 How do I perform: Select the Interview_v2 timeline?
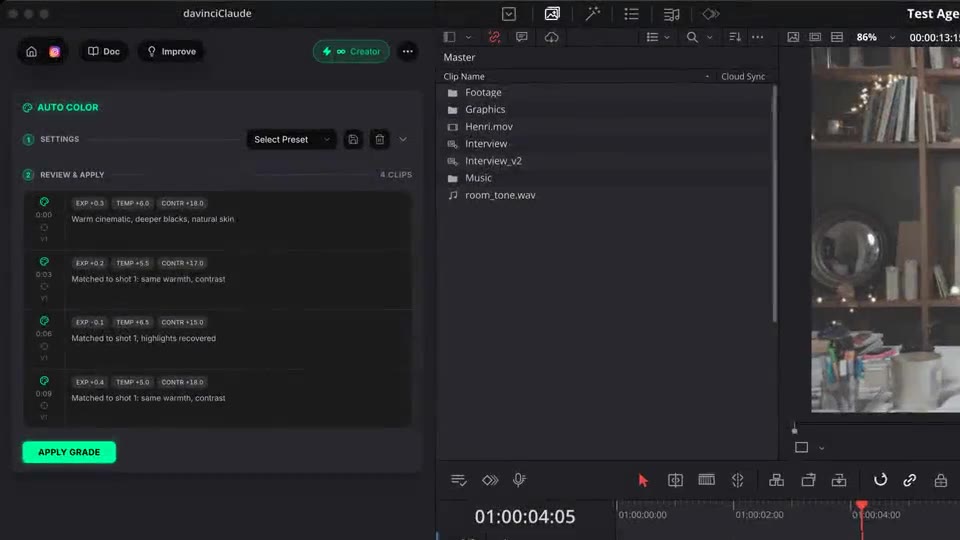point(493,161)
